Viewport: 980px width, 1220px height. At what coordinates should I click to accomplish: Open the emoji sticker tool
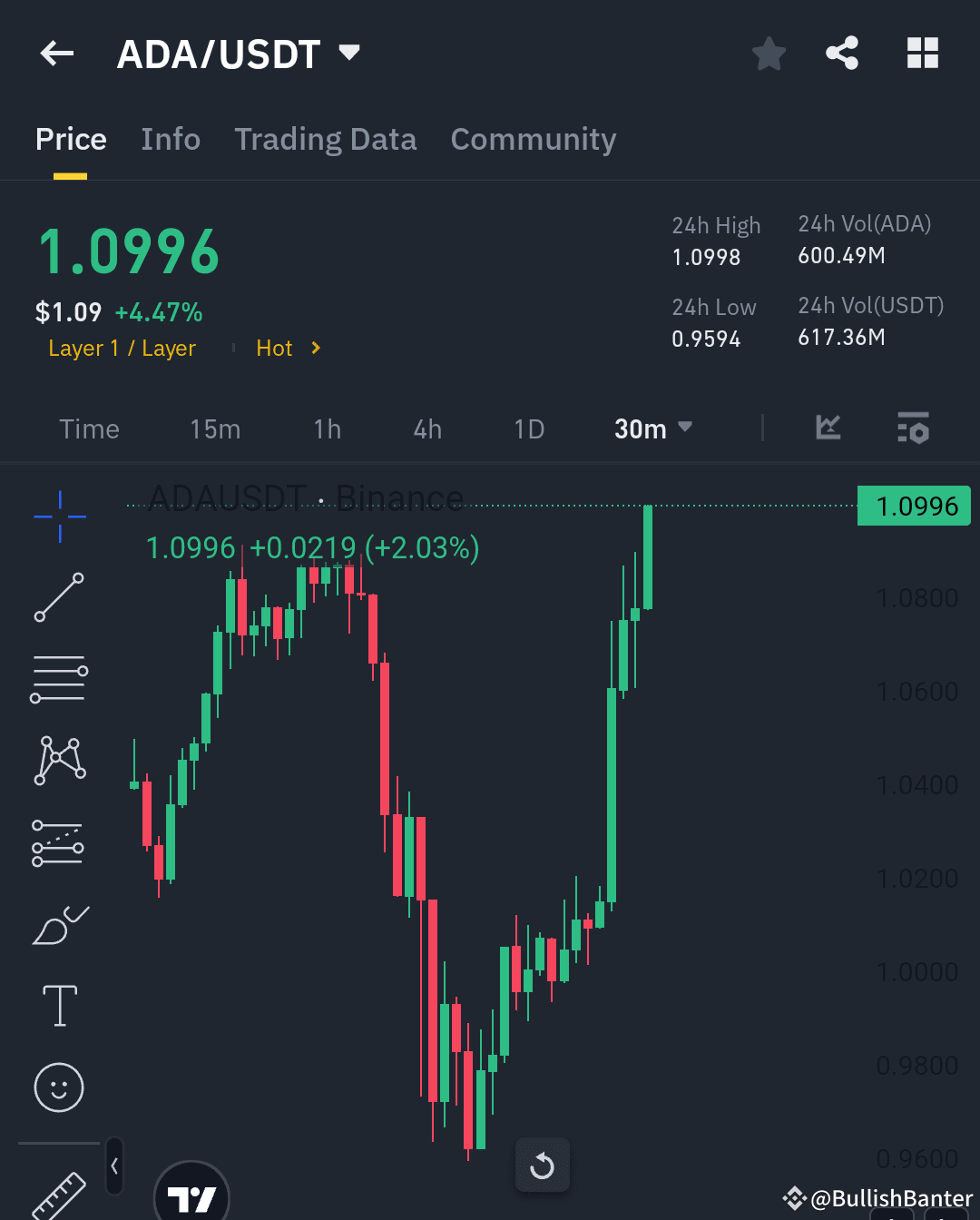tap(58, 1087)
